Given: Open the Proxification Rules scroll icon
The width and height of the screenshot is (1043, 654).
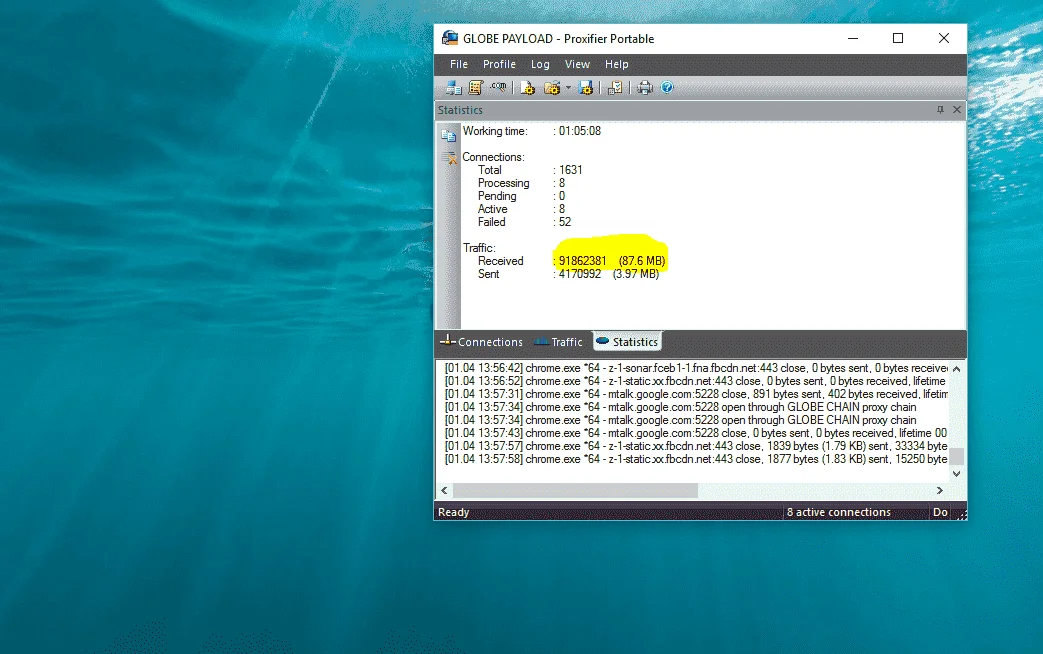Looking at the screenshot, I should click(x=476, y=88).
